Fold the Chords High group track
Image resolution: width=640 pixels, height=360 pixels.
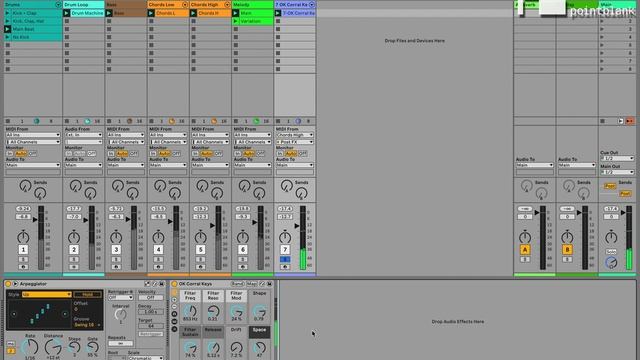227,4
